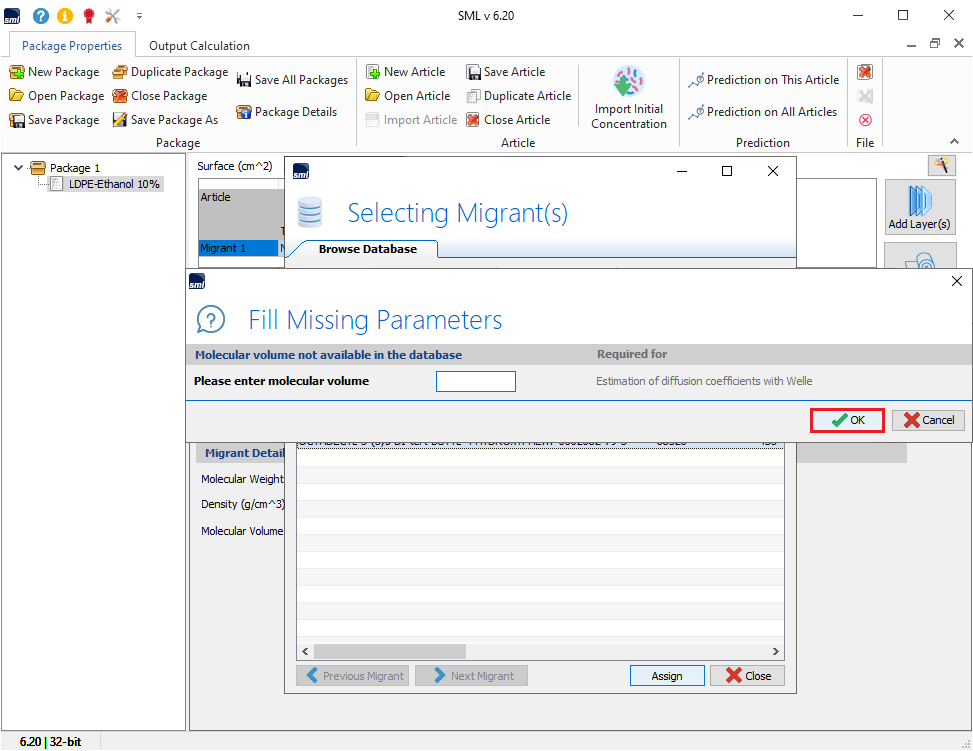Click the molecular volume input field
973x751 pixels.
click(475, 381)
